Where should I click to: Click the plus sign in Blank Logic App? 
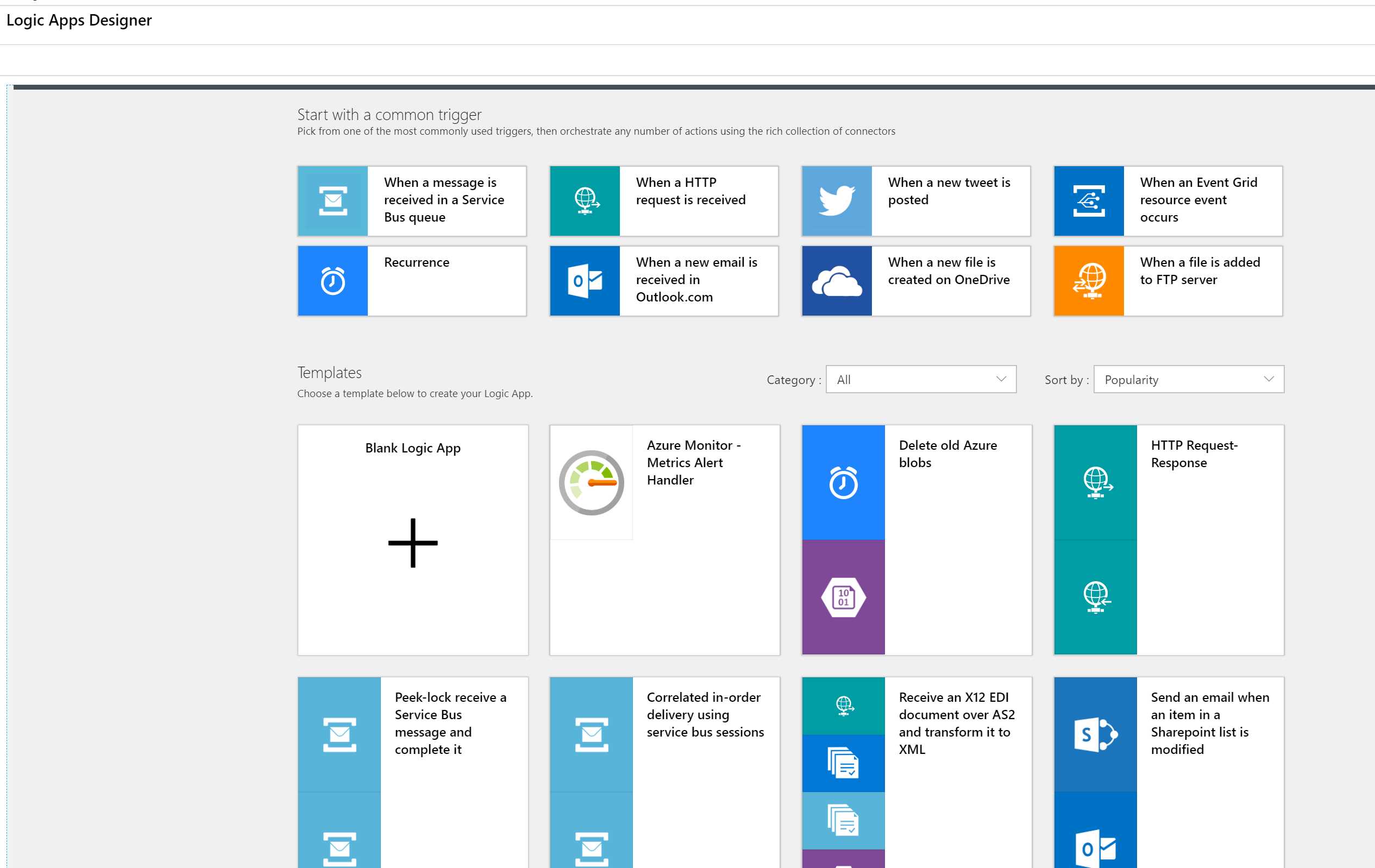[413, 543]
